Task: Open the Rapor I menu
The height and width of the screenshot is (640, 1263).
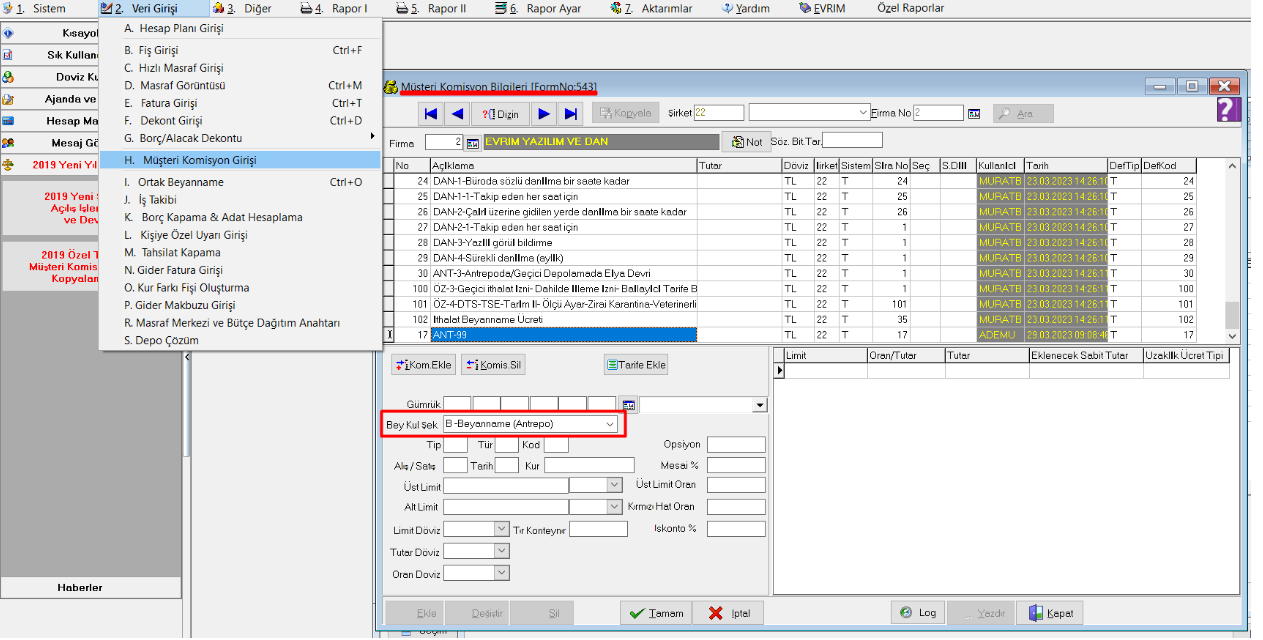Action: [x=335, y=8]
